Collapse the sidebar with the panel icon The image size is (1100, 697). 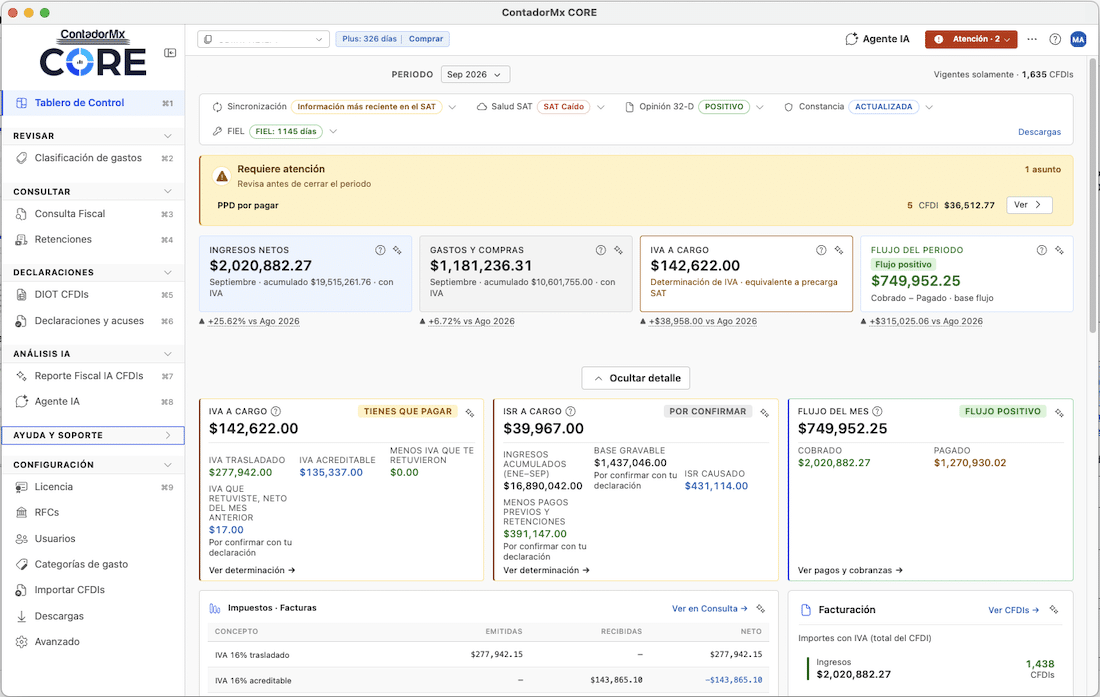pyautogui.click(x=170, y=53)
